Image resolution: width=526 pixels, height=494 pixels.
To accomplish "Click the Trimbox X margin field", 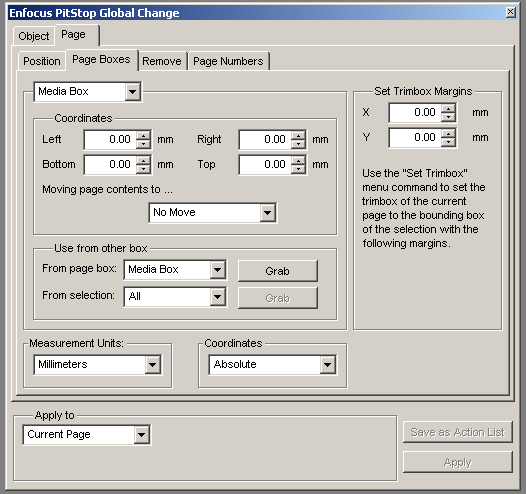I will click(416, 113).
